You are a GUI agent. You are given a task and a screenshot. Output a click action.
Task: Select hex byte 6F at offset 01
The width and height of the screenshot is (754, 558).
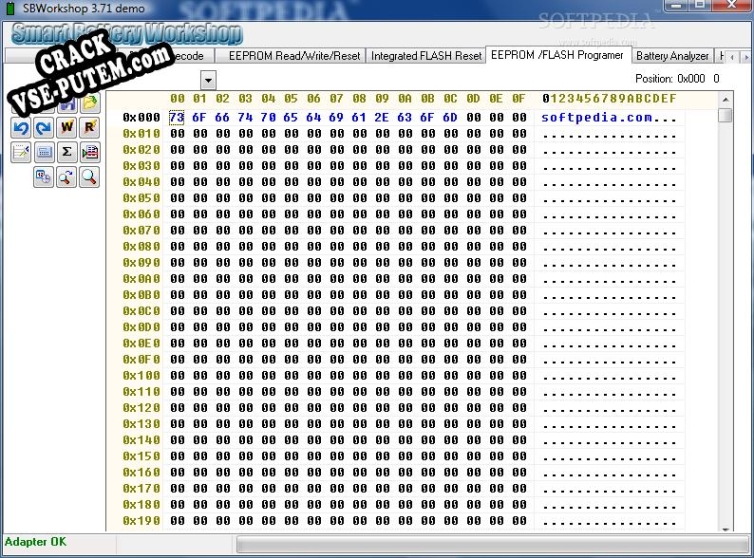point(200,117)
